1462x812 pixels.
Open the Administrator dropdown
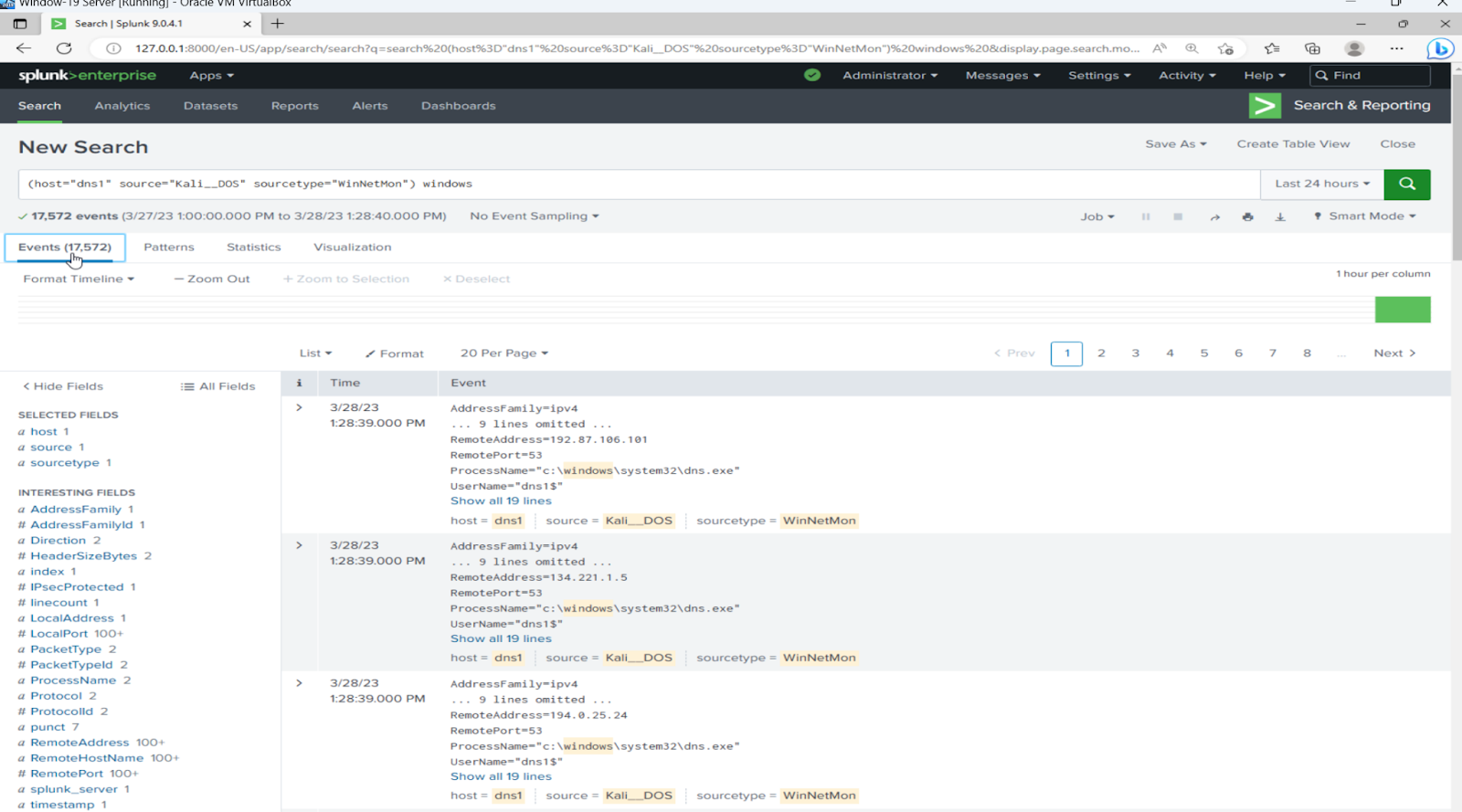coord(890,75)
